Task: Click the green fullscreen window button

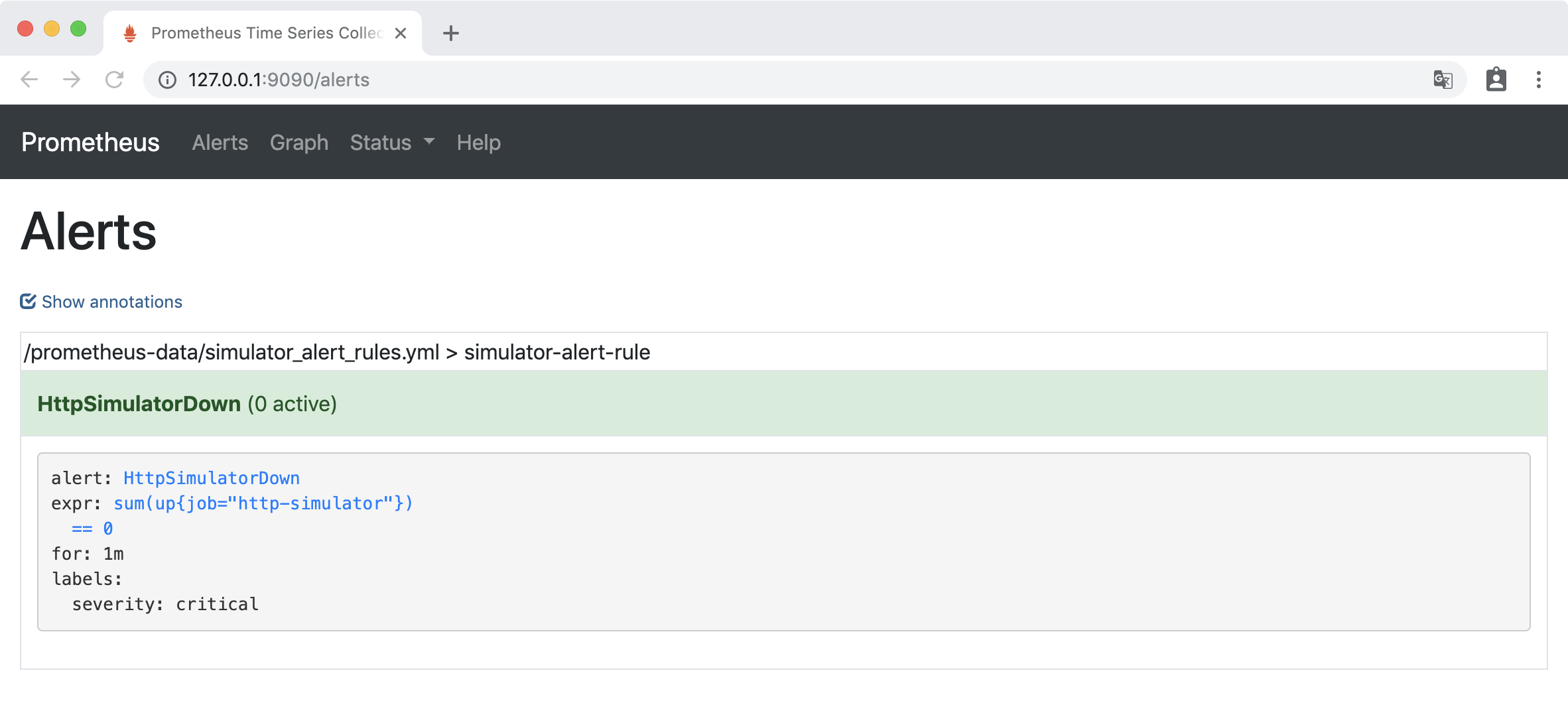Action: click(x=78, y=29)
